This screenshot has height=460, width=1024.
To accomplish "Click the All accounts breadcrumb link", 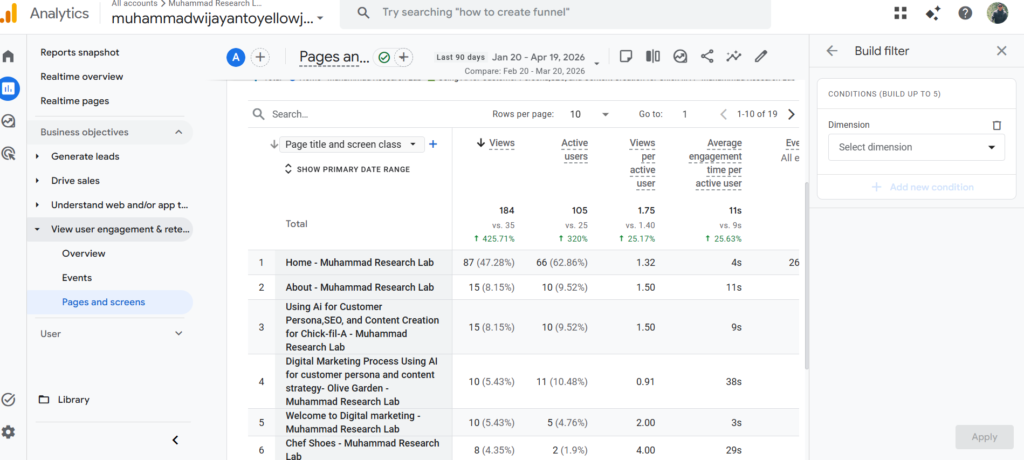I will point(135,3).
